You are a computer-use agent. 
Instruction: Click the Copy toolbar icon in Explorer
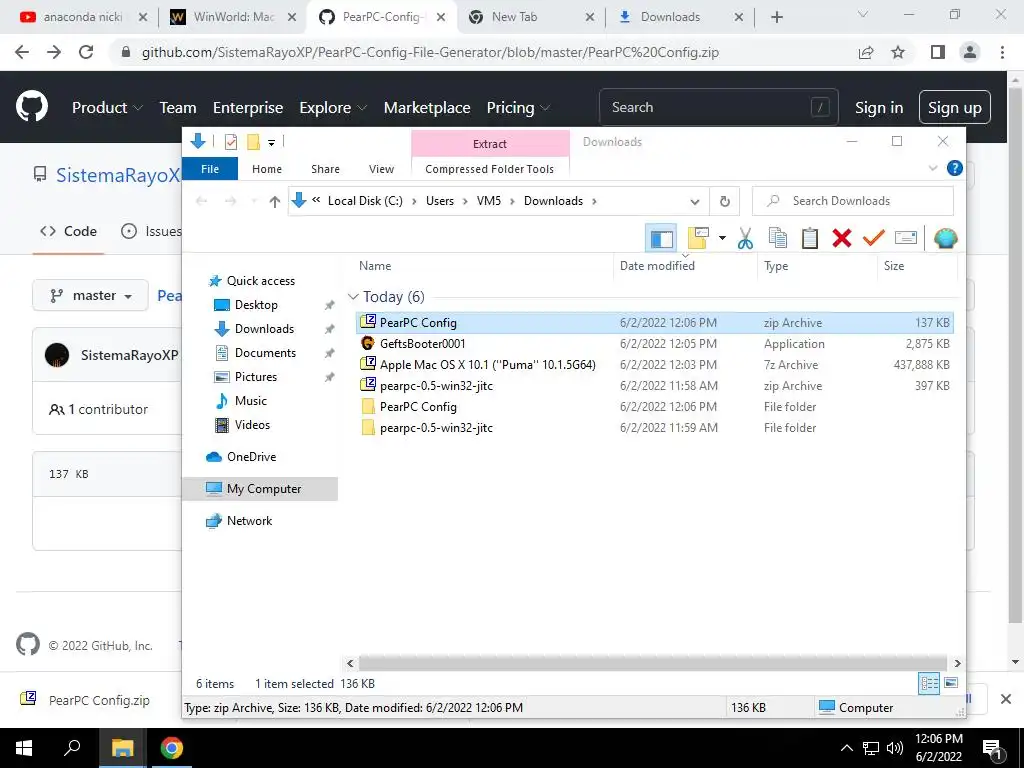[x=777, y=238]
